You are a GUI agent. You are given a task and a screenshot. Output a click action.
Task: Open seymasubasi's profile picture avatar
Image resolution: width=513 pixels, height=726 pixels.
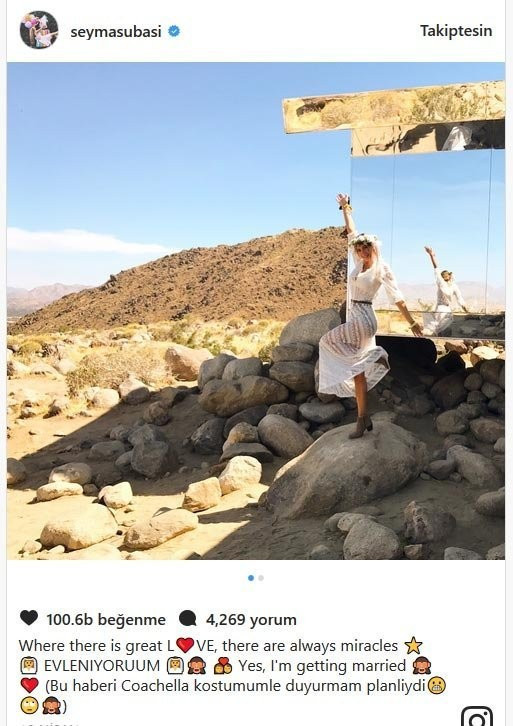[x=39, y=30]
